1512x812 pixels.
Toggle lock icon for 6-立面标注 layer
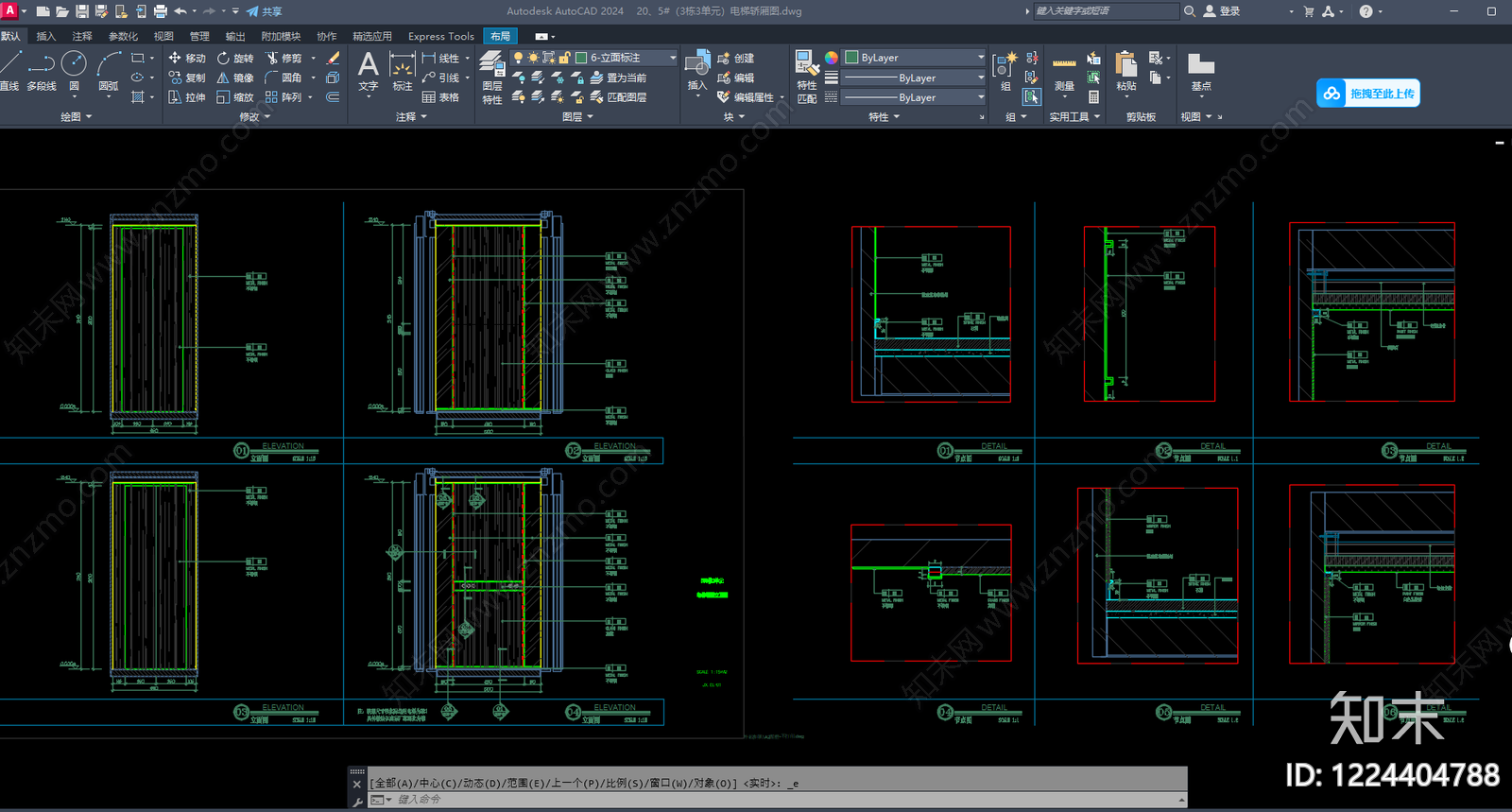coord(564,58)
